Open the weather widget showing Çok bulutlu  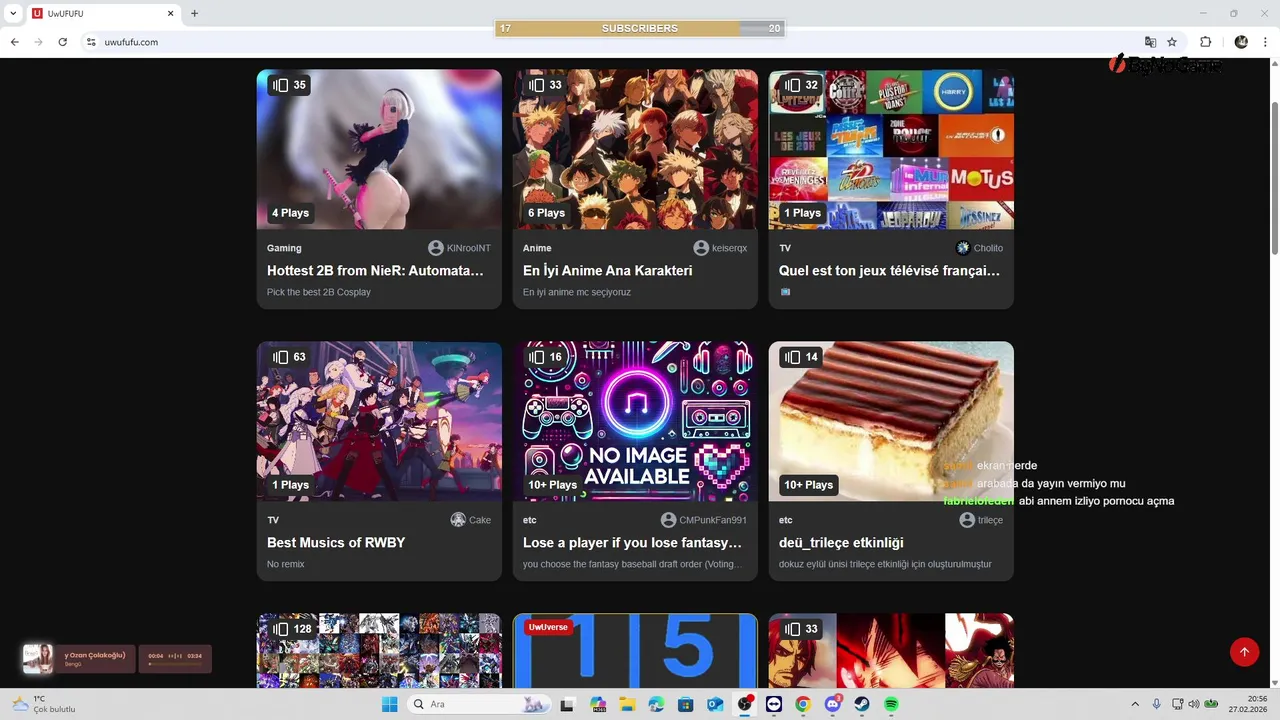click(x=43, y=704)
